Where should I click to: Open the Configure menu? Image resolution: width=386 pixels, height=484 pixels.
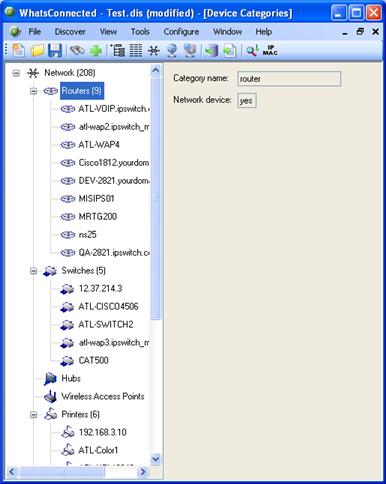(181, 32)
